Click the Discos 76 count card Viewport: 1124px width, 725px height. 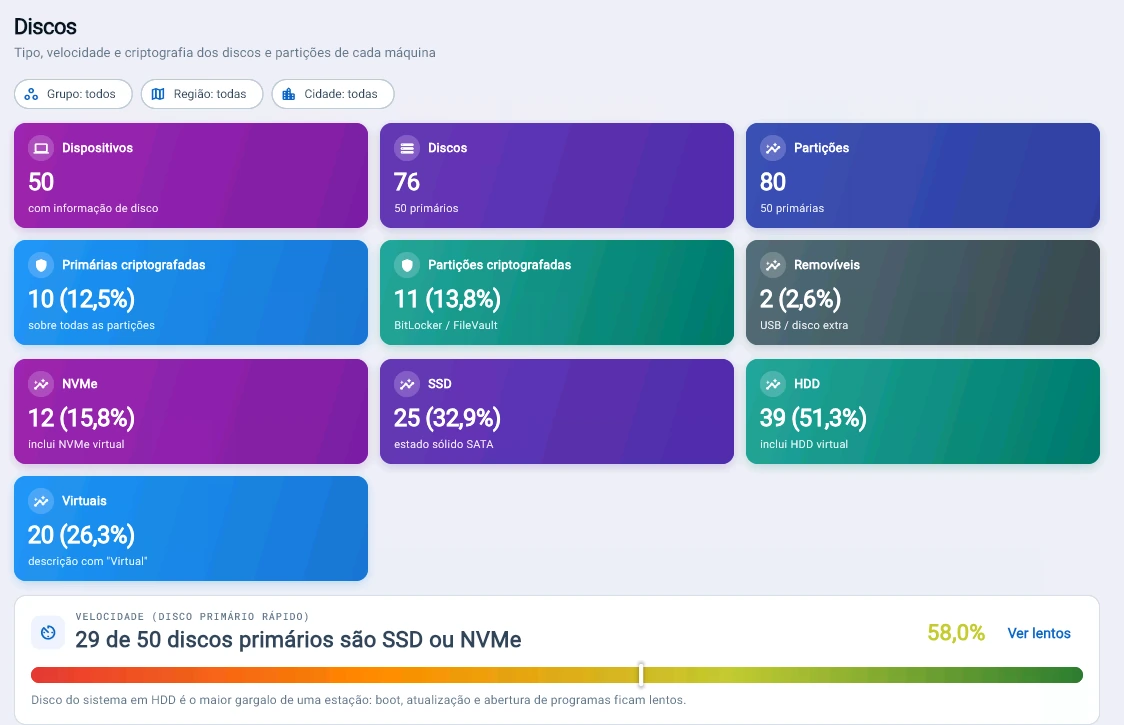pos(557,176)
